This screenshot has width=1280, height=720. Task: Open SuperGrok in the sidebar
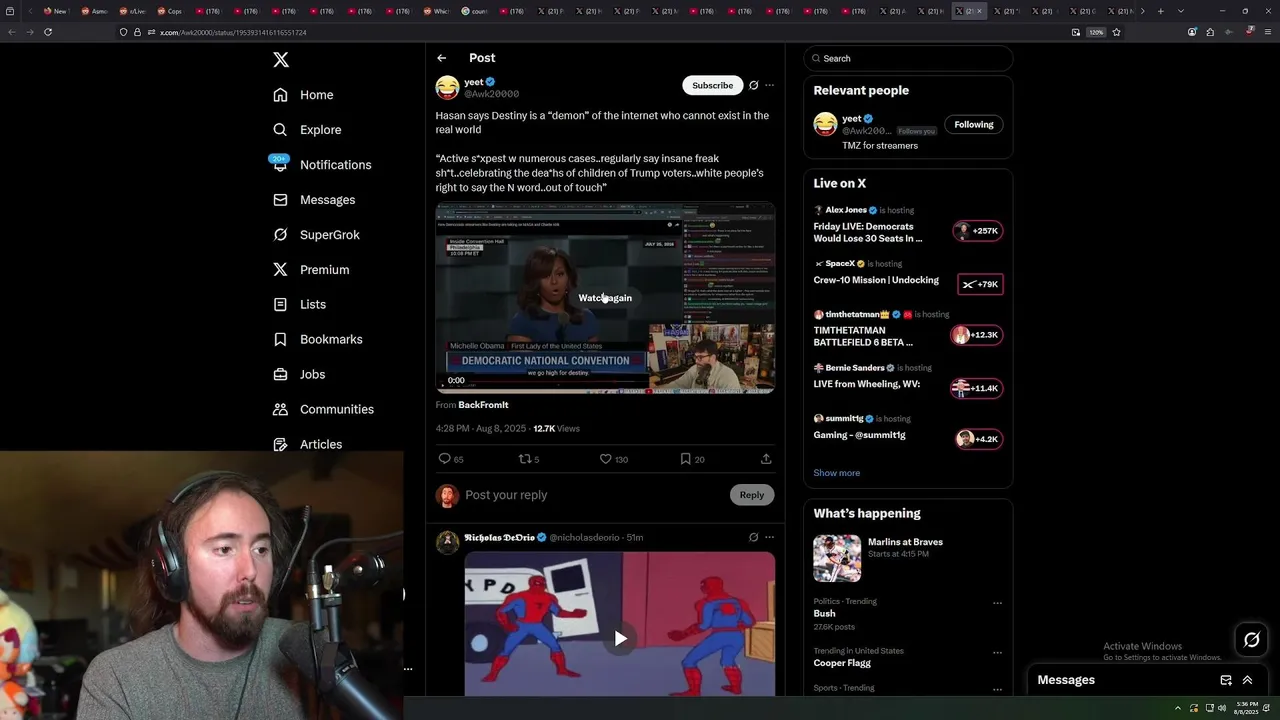tap(316, 235)
